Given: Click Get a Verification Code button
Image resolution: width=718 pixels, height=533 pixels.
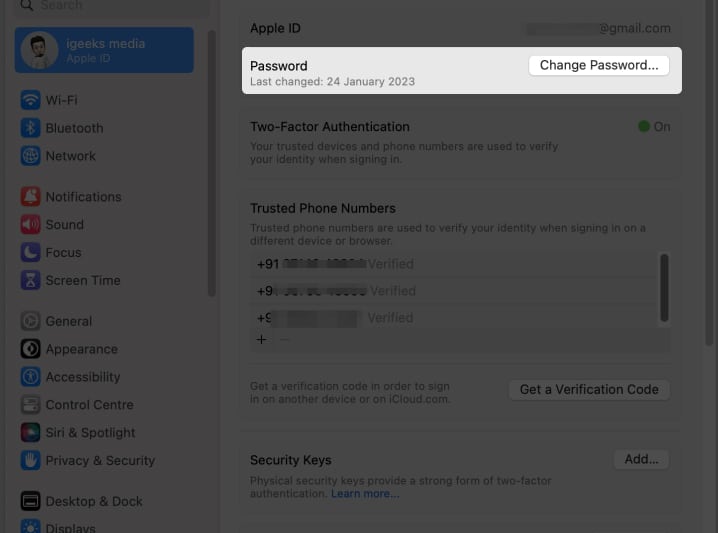Looking at the screenshot, I should click(589, 389).
